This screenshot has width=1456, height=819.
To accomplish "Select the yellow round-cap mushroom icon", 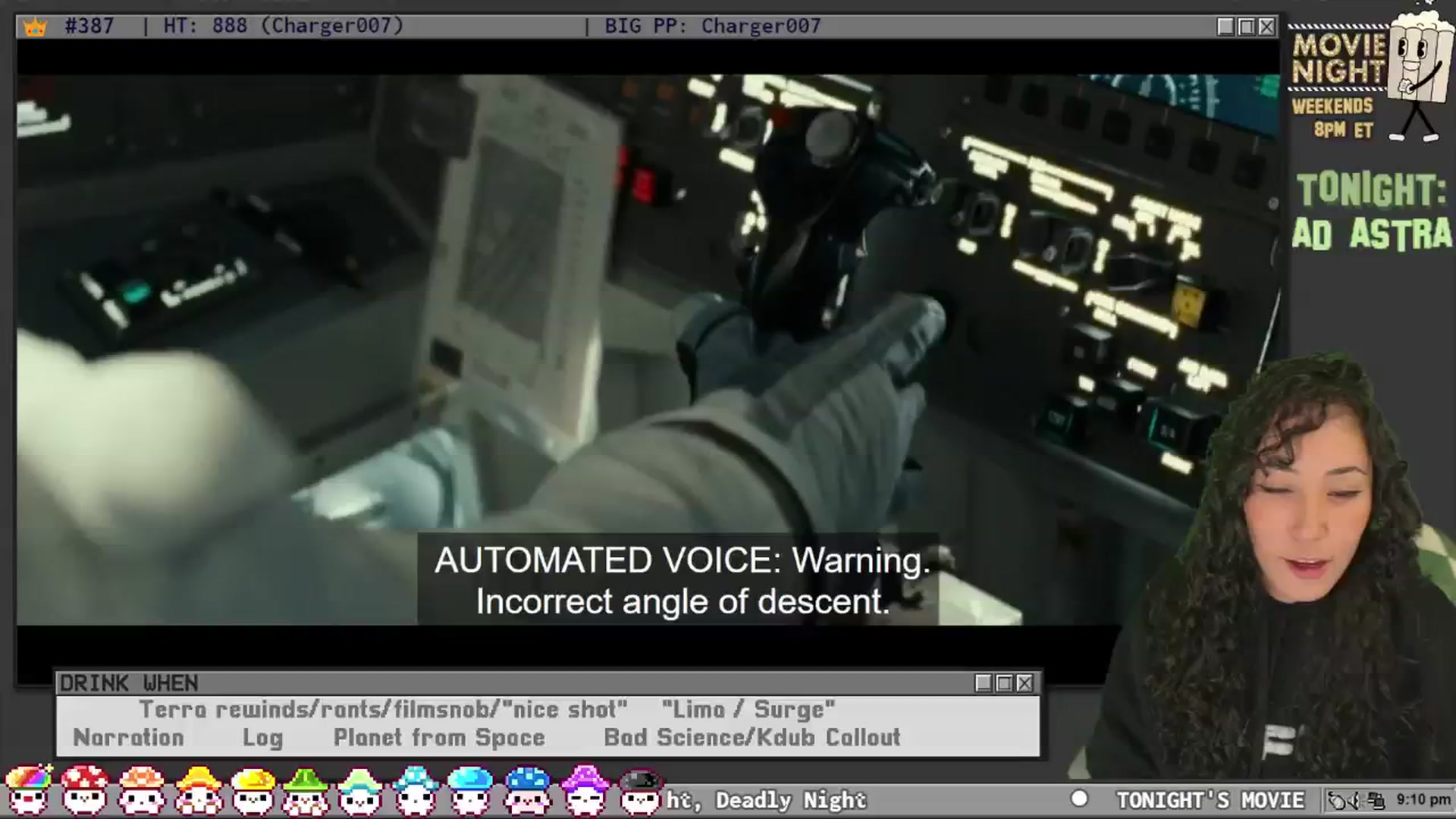I will coord(253,790).
